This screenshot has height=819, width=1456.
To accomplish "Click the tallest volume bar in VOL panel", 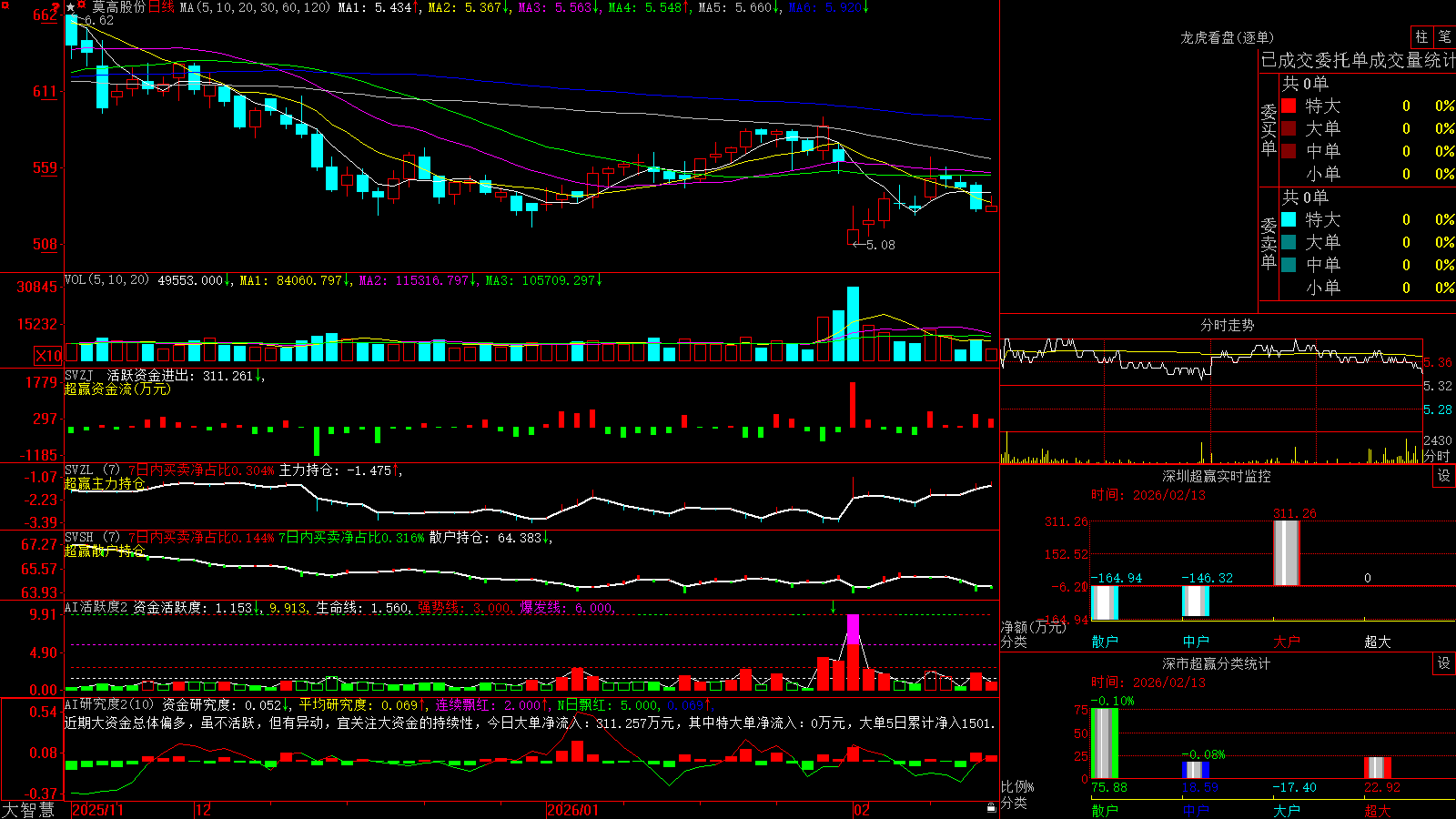I will pos(853,325).
